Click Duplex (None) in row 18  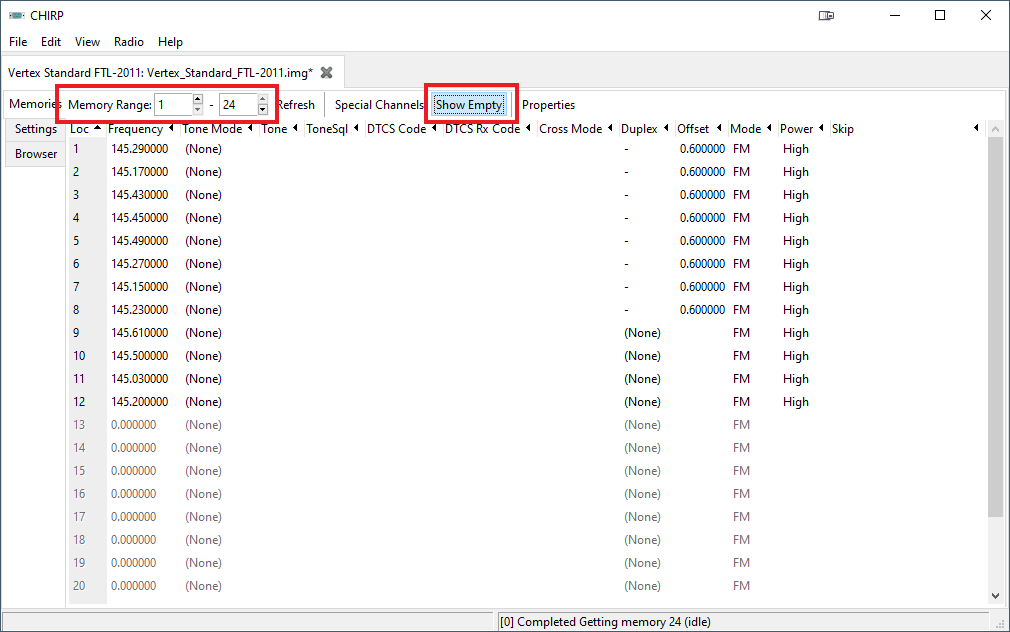tap(642, 540)
